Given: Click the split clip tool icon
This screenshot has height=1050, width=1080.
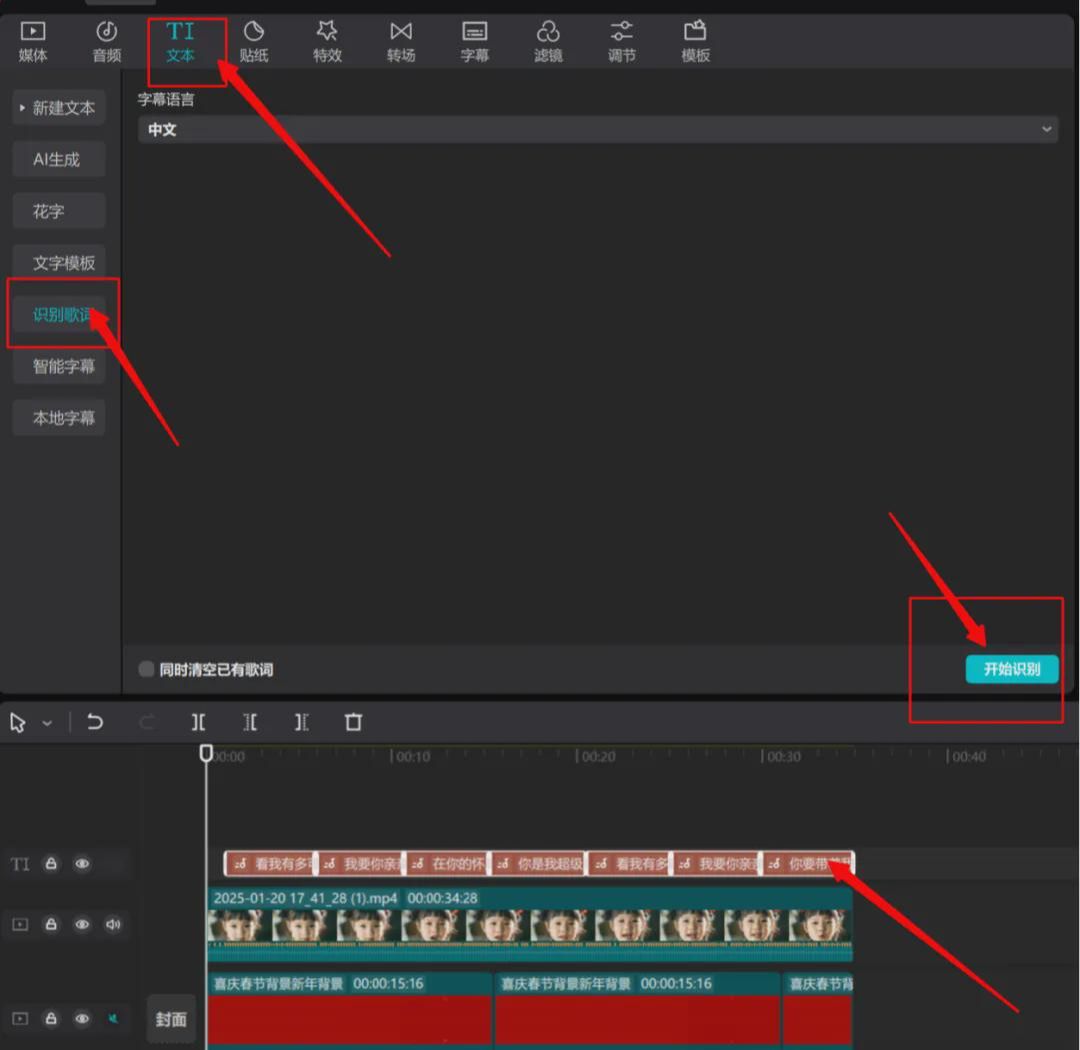Looking at the screenshot, I should point(199,722).
